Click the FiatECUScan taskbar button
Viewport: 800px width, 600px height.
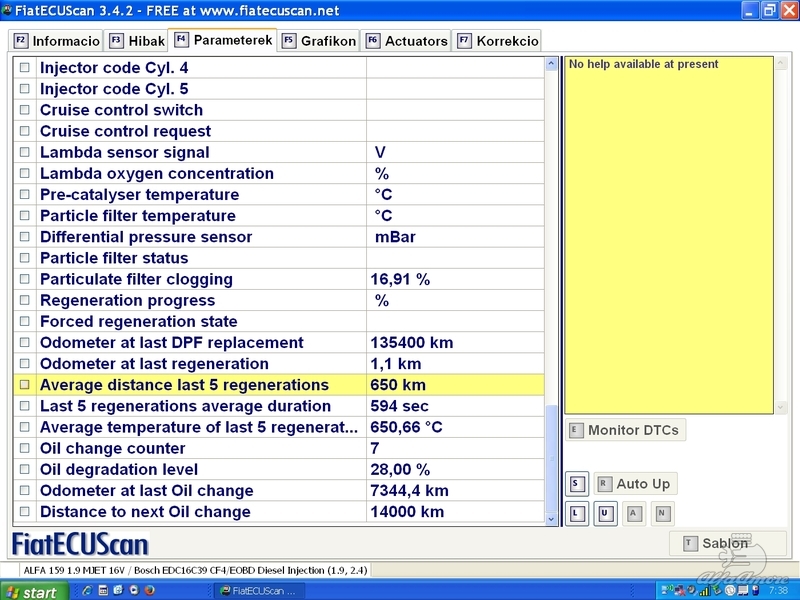(258, 591)
